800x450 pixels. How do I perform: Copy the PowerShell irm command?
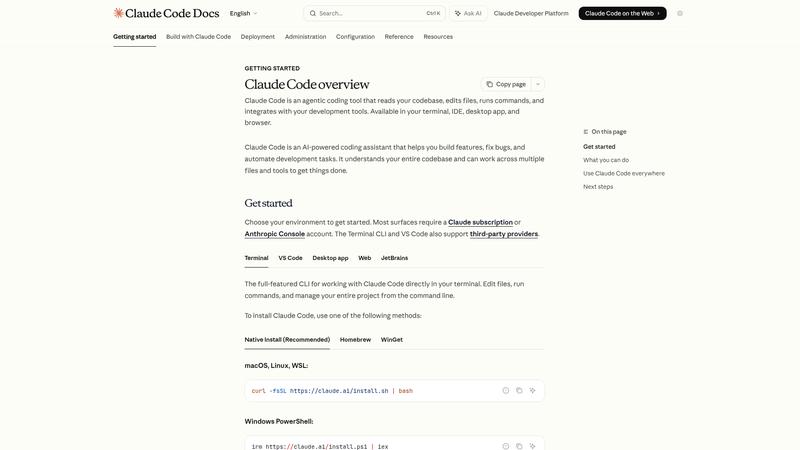(519, 446)
